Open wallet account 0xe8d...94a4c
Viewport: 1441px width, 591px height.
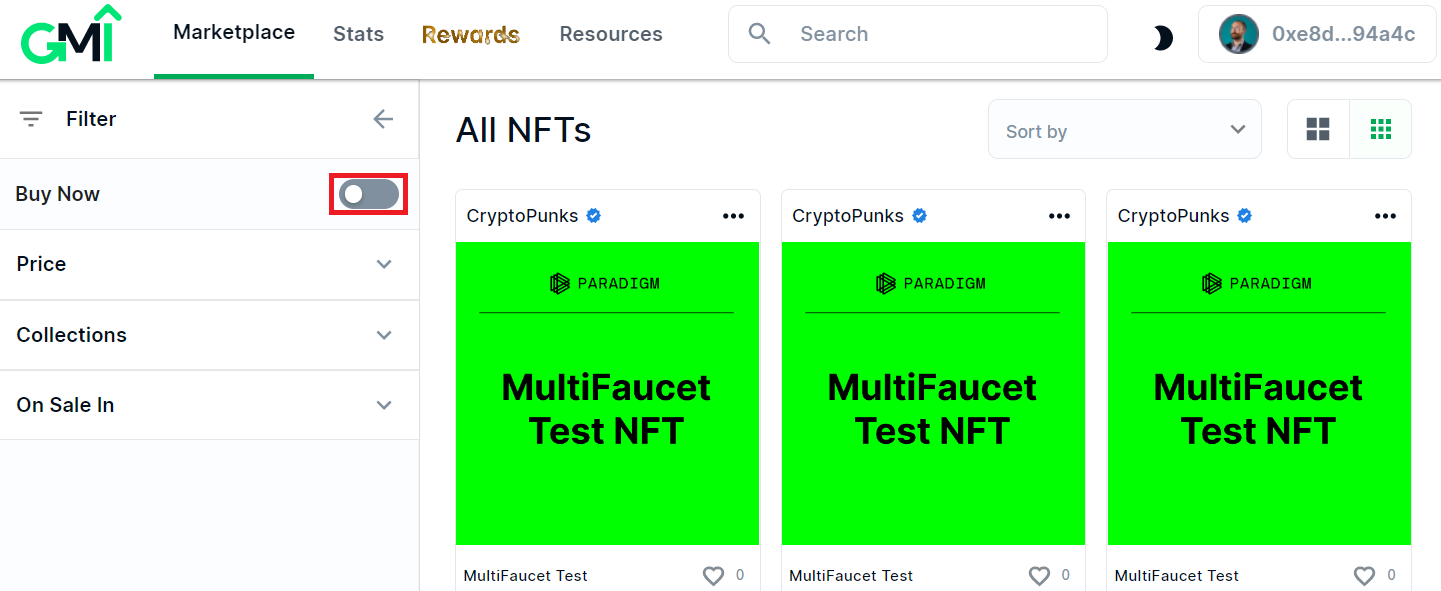click(1317, 34)
